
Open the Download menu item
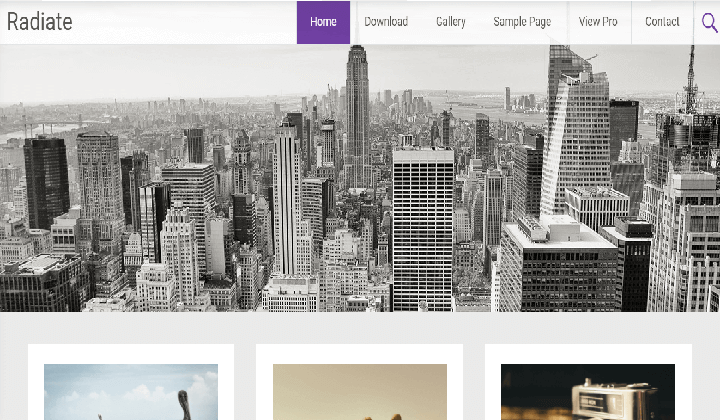pos(386,22)
